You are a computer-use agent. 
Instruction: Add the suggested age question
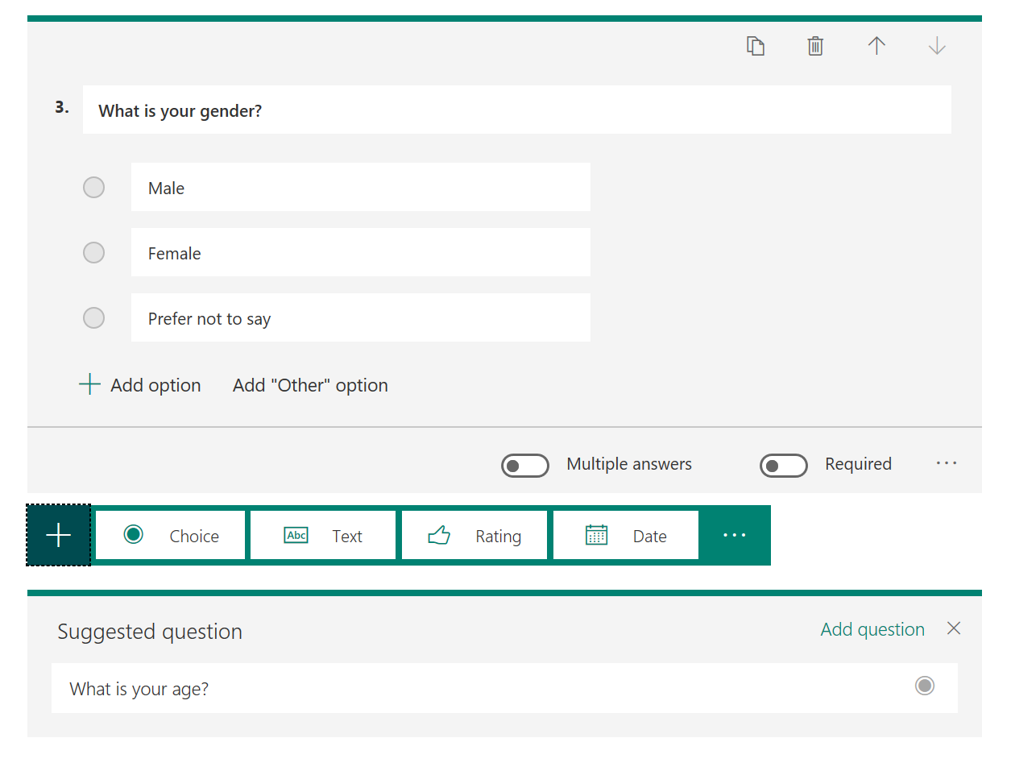(x=872, y=629)
